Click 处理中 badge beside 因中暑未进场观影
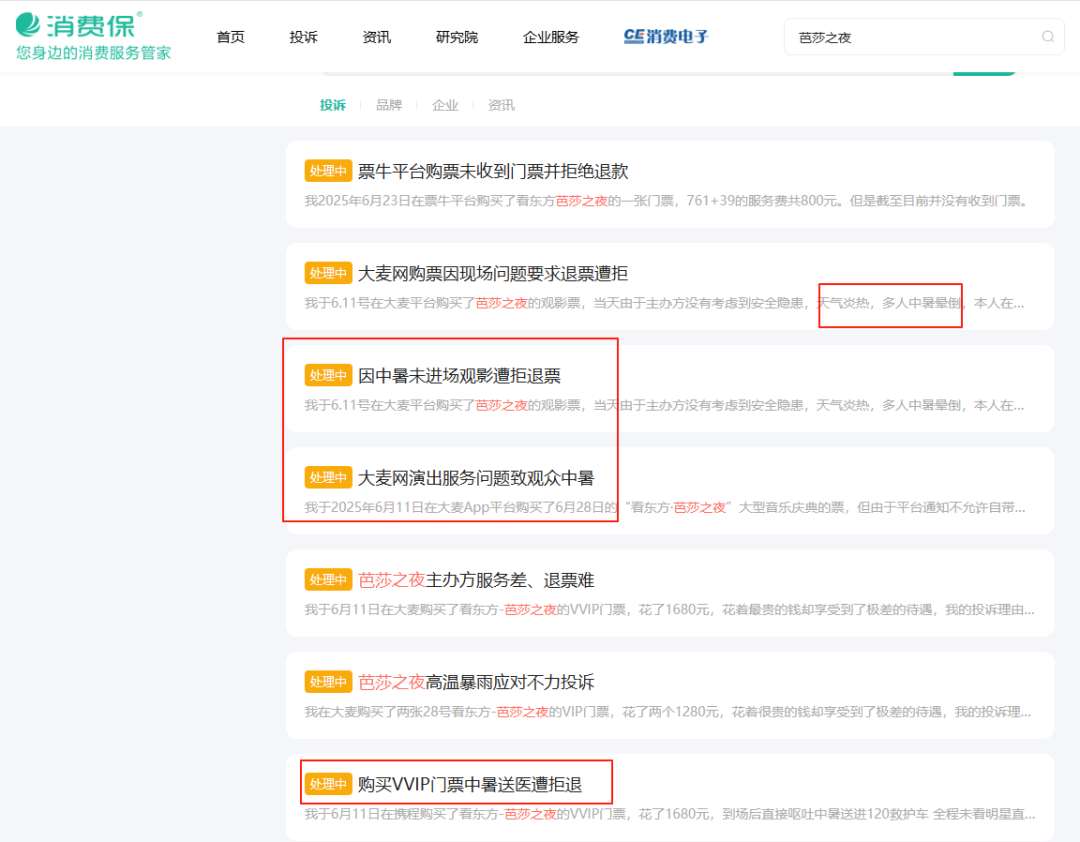 pos(328,376)
